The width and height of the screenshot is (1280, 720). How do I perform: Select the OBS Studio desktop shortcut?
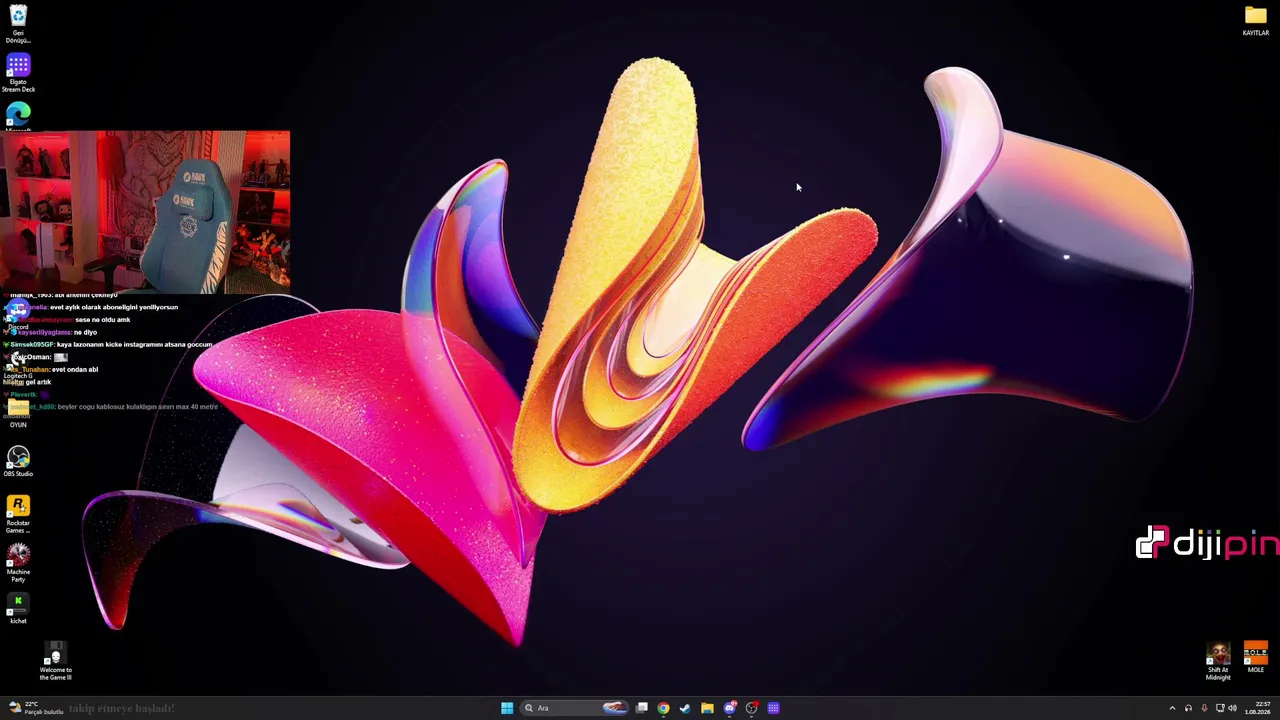(x=18, y=461)
